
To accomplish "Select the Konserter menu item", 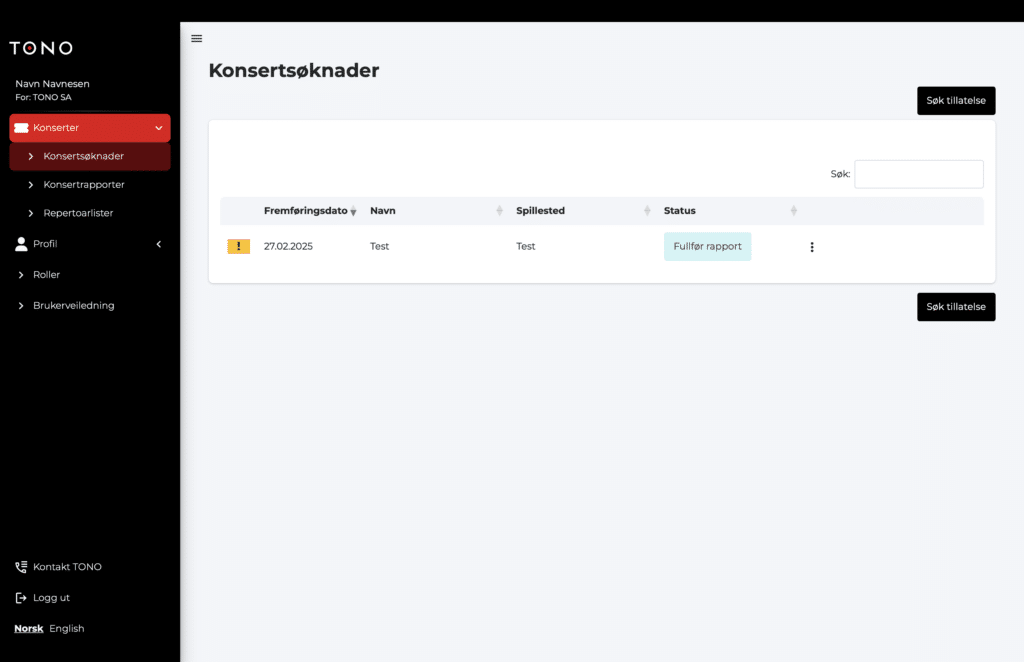I will (90, 128).
